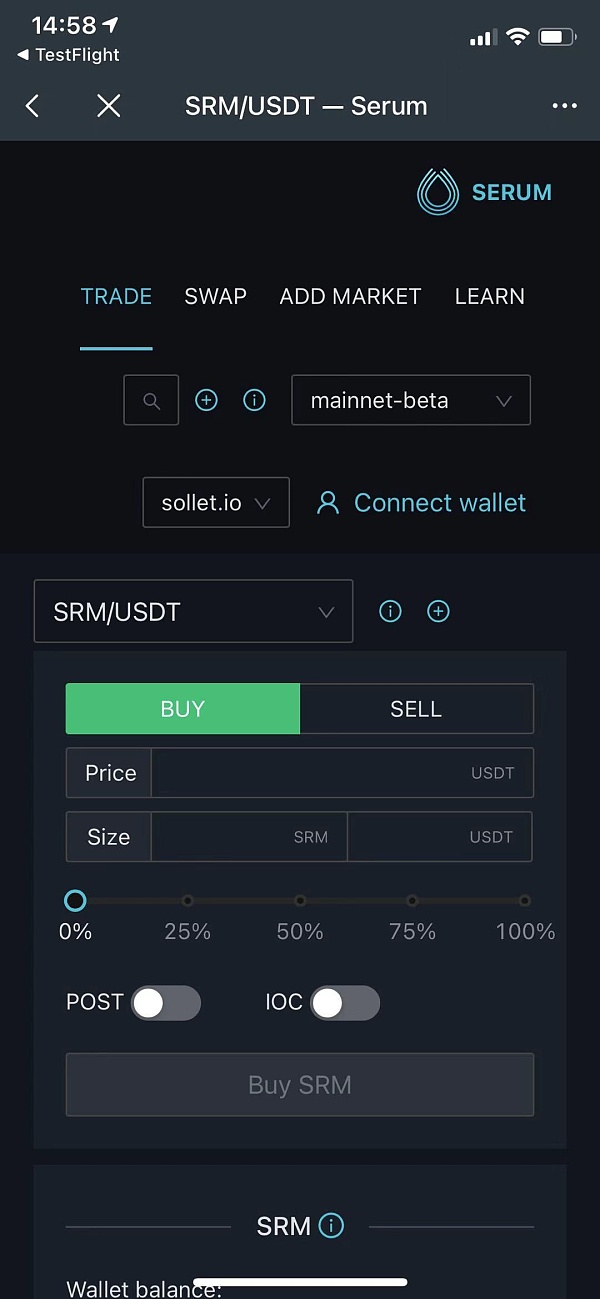Click info icon beside SRM/USDT selector
The image size is (600, 1299).
(390, 611)
